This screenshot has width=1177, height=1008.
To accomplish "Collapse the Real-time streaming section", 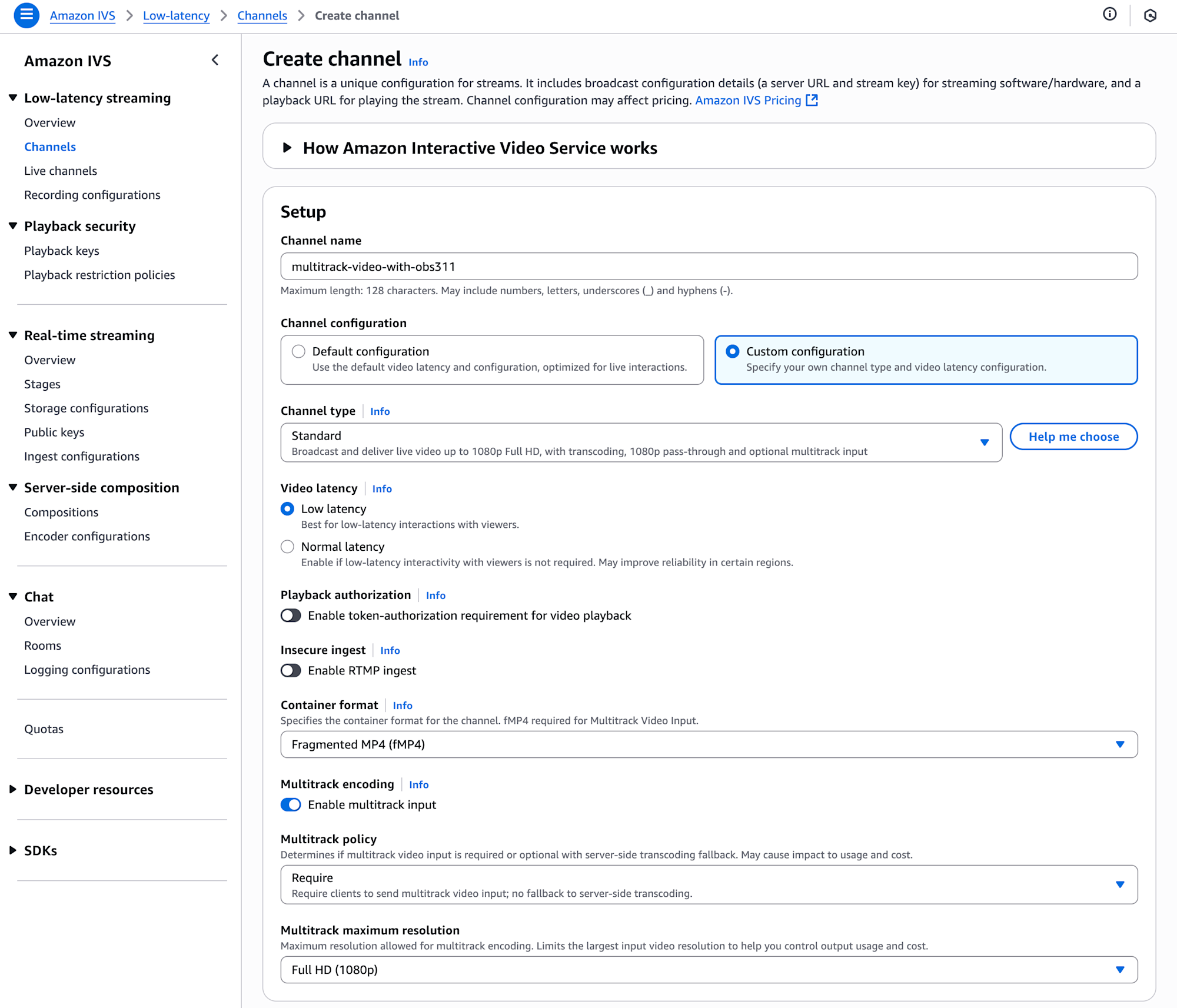I will click(x=13, y=335).
